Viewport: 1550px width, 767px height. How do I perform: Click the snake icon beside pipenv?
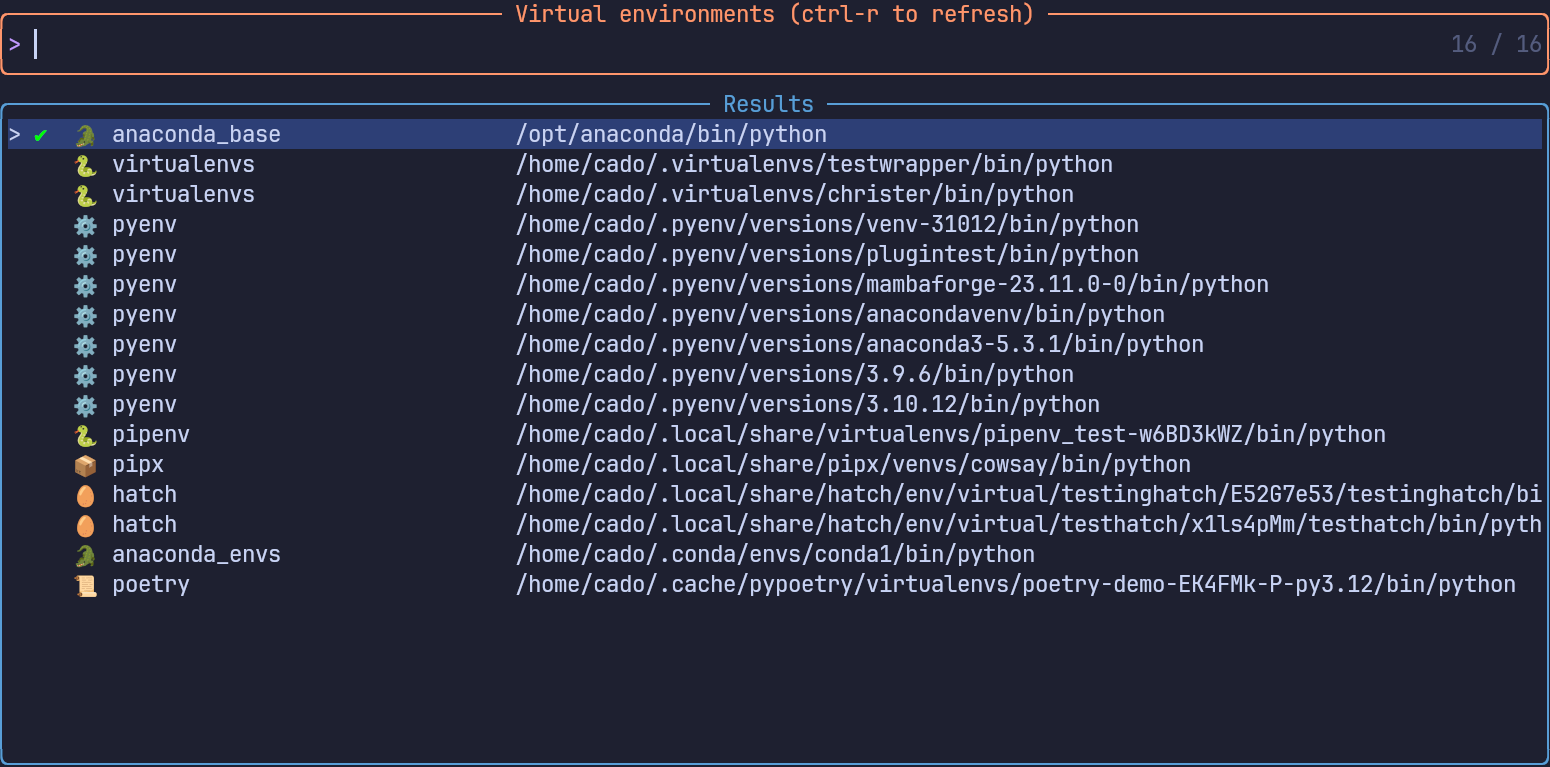coord(86,435)
